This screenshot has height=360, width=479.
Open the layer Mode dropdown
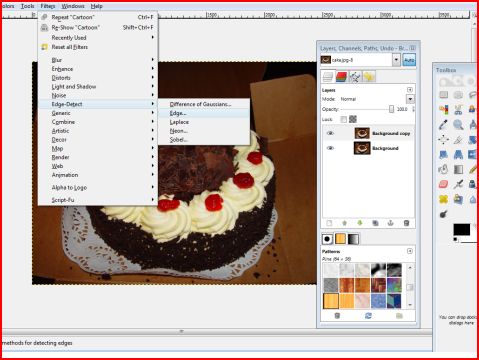tap(410, 99)
